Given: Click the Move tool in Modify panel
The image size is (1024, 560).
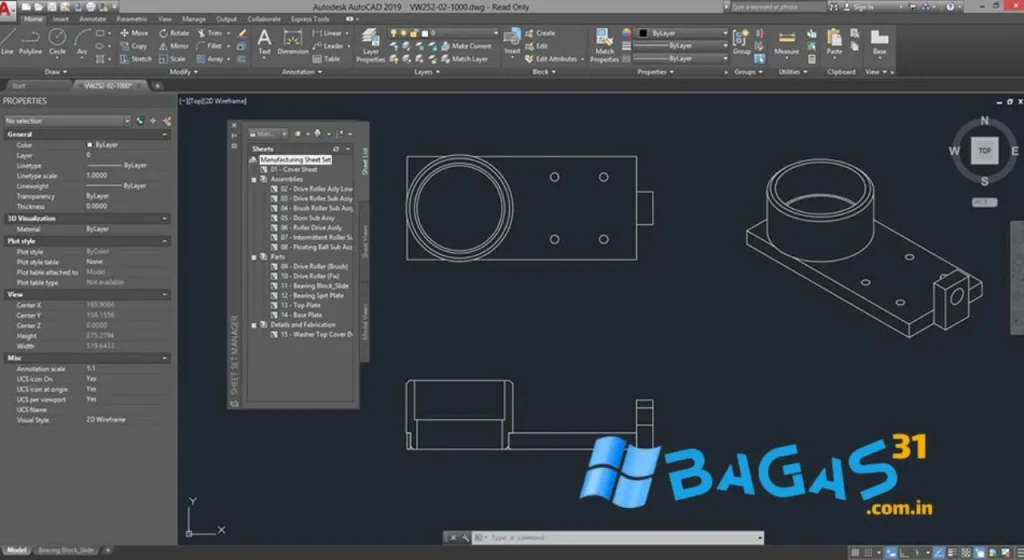Looking at the screenshot, I should (134, 33).
